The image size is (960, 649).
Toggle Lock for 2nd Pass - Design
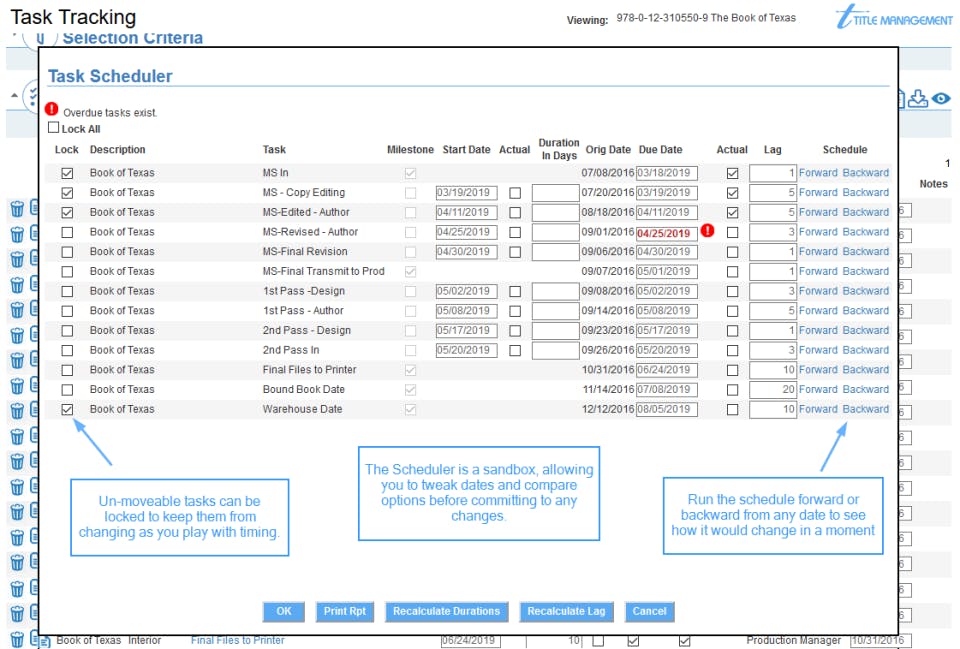[x=67, y=331]
